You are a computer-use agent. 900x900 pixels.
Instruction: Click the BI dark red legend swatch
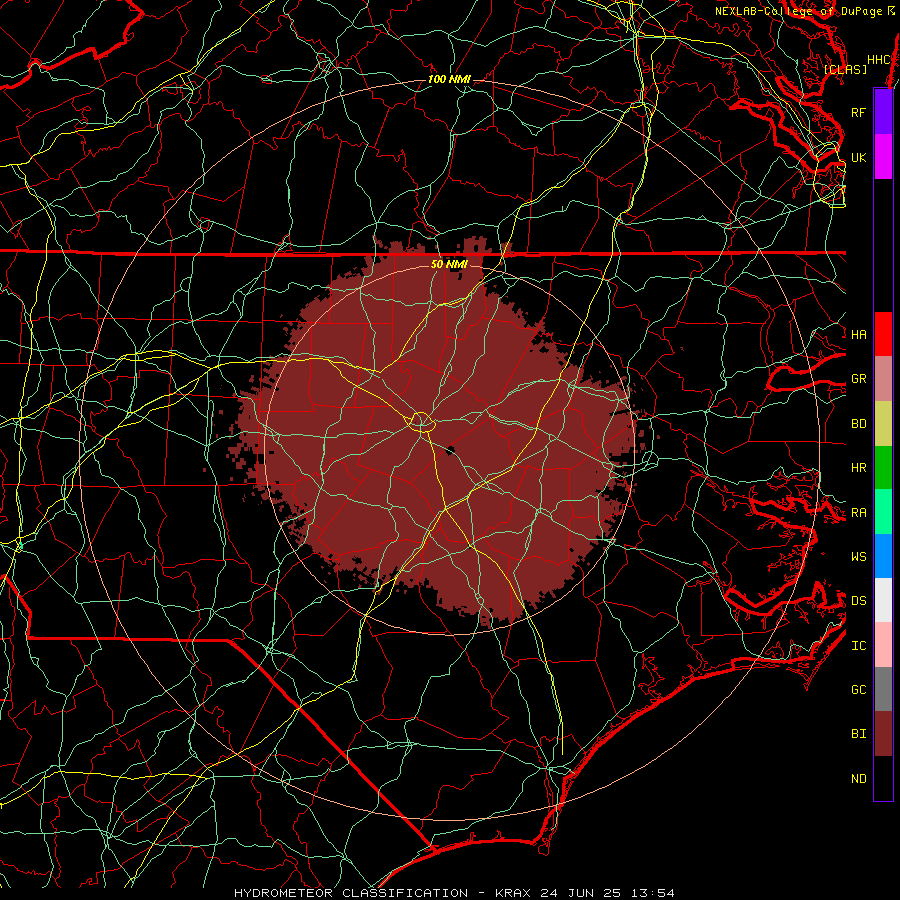(x=883, y=734)
